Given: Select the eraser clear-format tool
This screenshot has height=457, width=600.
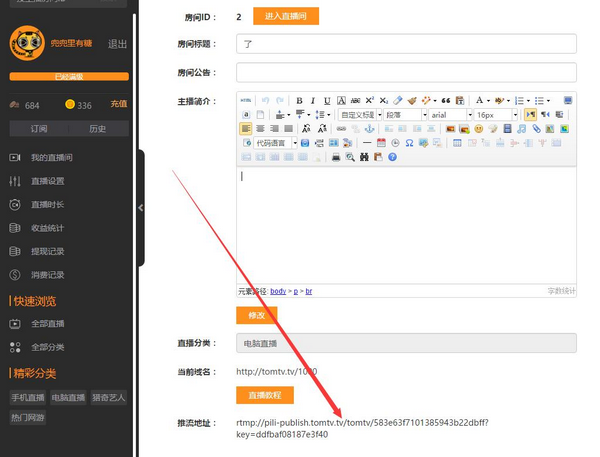Looking at the screenshot, I should point(398,101).
